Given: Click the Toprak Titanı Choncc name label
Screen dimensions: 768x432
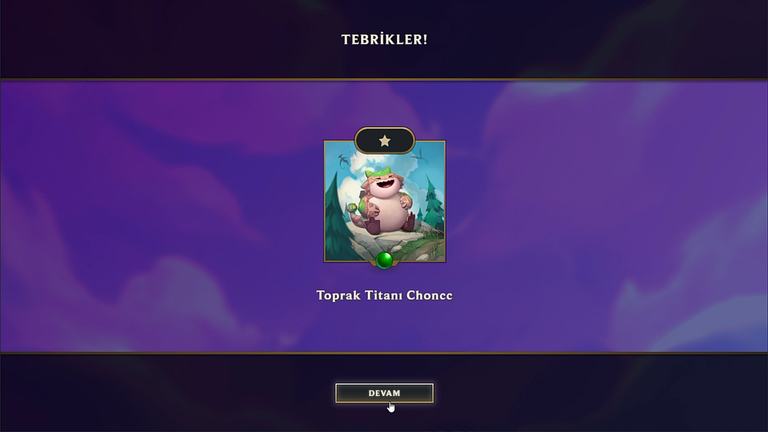Looking at the screenshot, I should [384, 295].
